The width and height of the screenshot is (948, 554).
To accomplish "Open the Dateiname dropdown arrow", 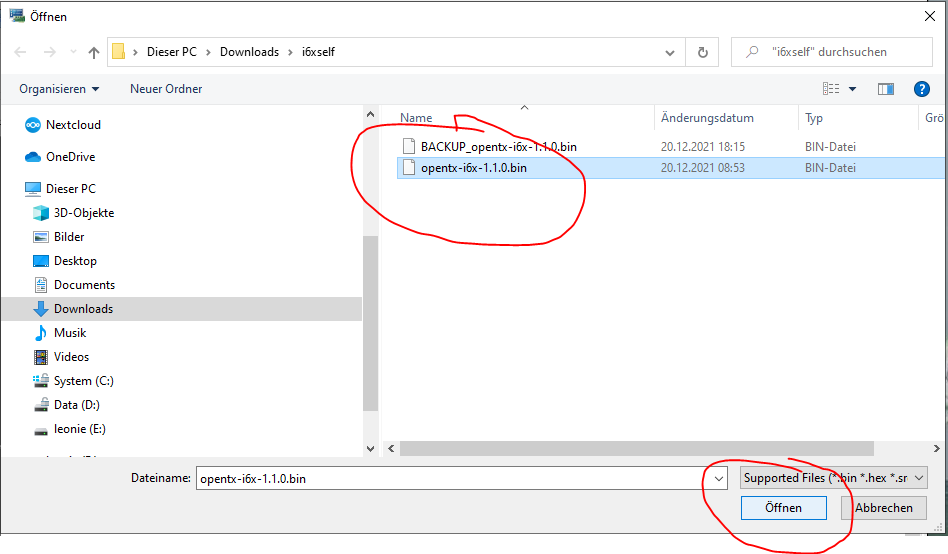I will point(717,479).
